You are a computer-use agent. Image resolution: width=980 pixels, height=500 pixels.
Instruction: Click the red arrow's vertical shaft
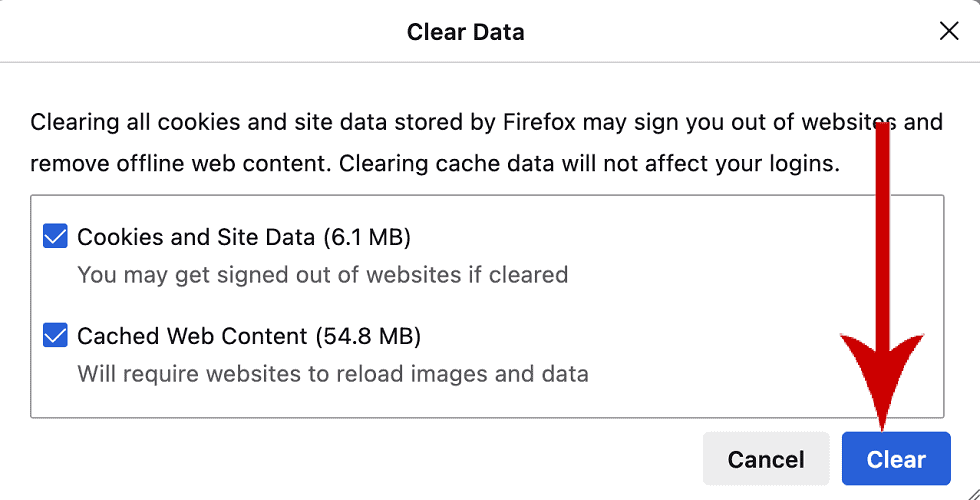pos(883,230)
